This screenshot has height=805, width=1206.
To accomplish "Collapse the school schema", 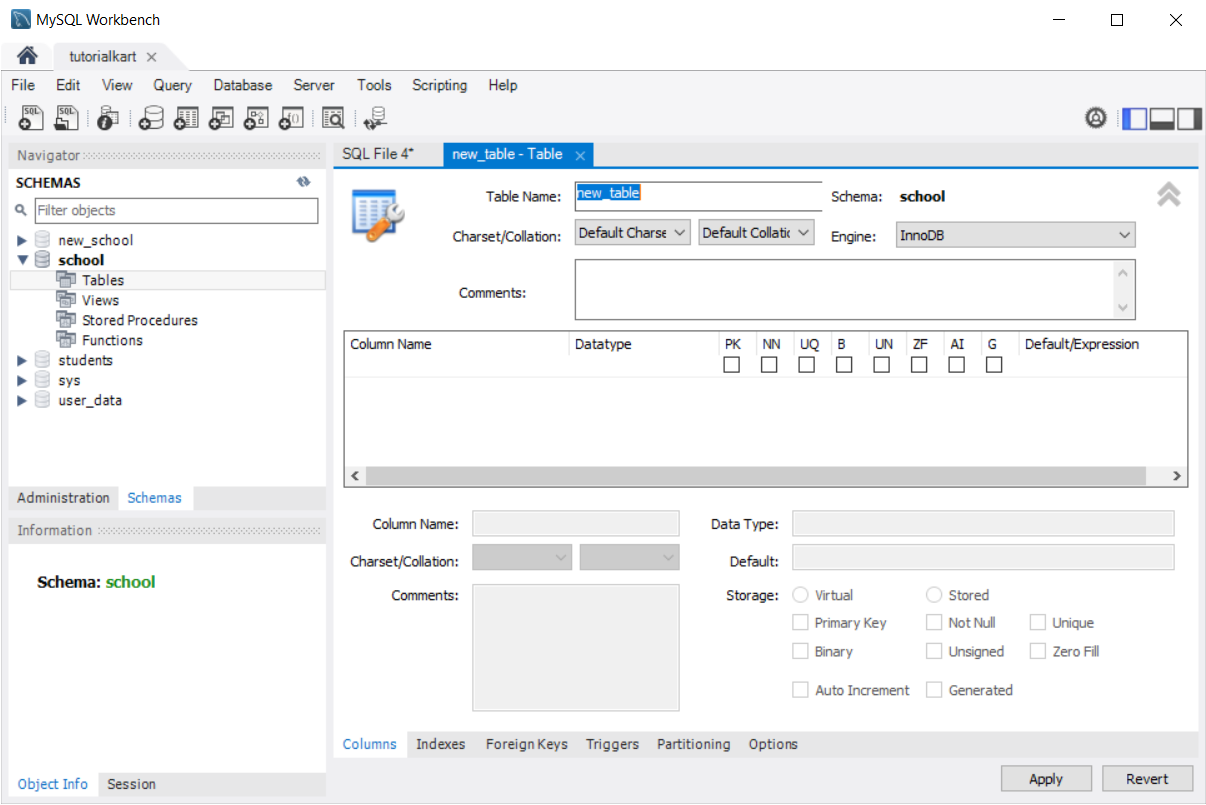I will click(22, 261).
